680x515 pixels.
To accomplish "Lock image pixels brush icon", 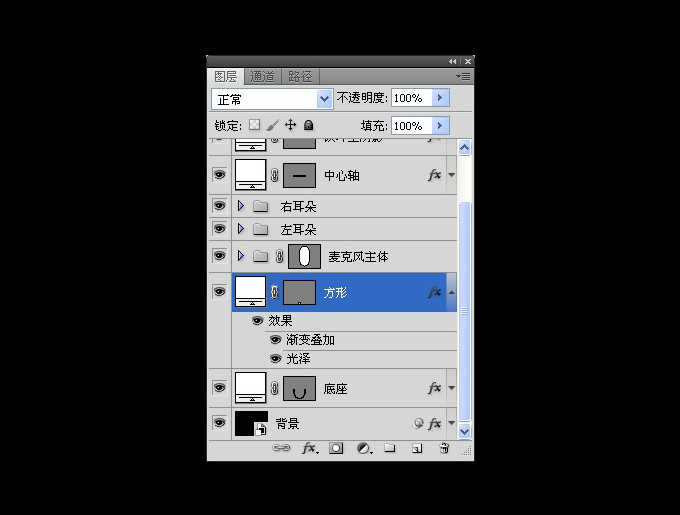I will (x=272, y=125).
